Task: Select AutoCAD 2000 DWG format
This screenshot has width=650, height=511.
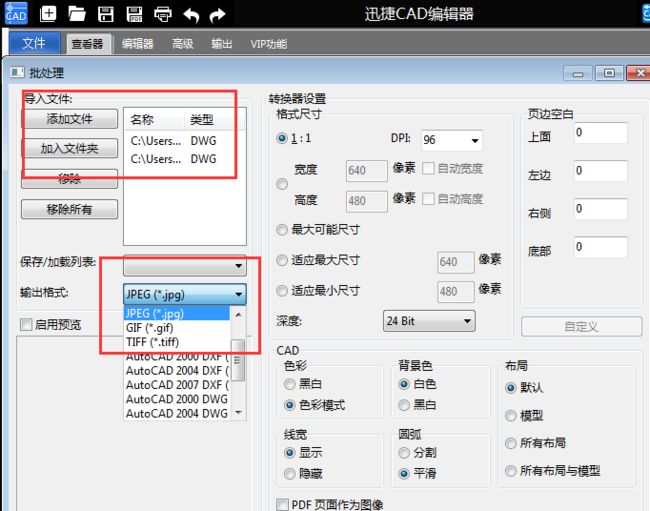Action: click(177, 399)
